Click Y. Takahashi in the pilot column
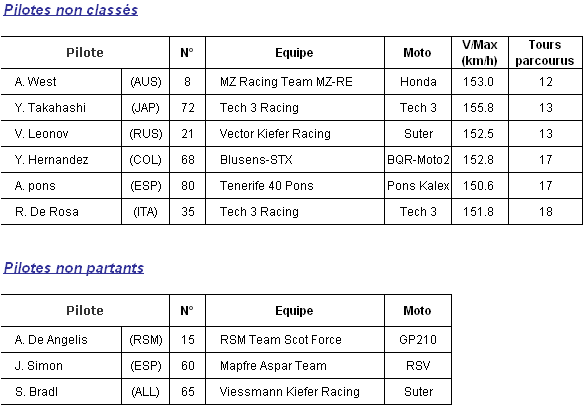Screen dimensions: 583x405 [50, 107]
